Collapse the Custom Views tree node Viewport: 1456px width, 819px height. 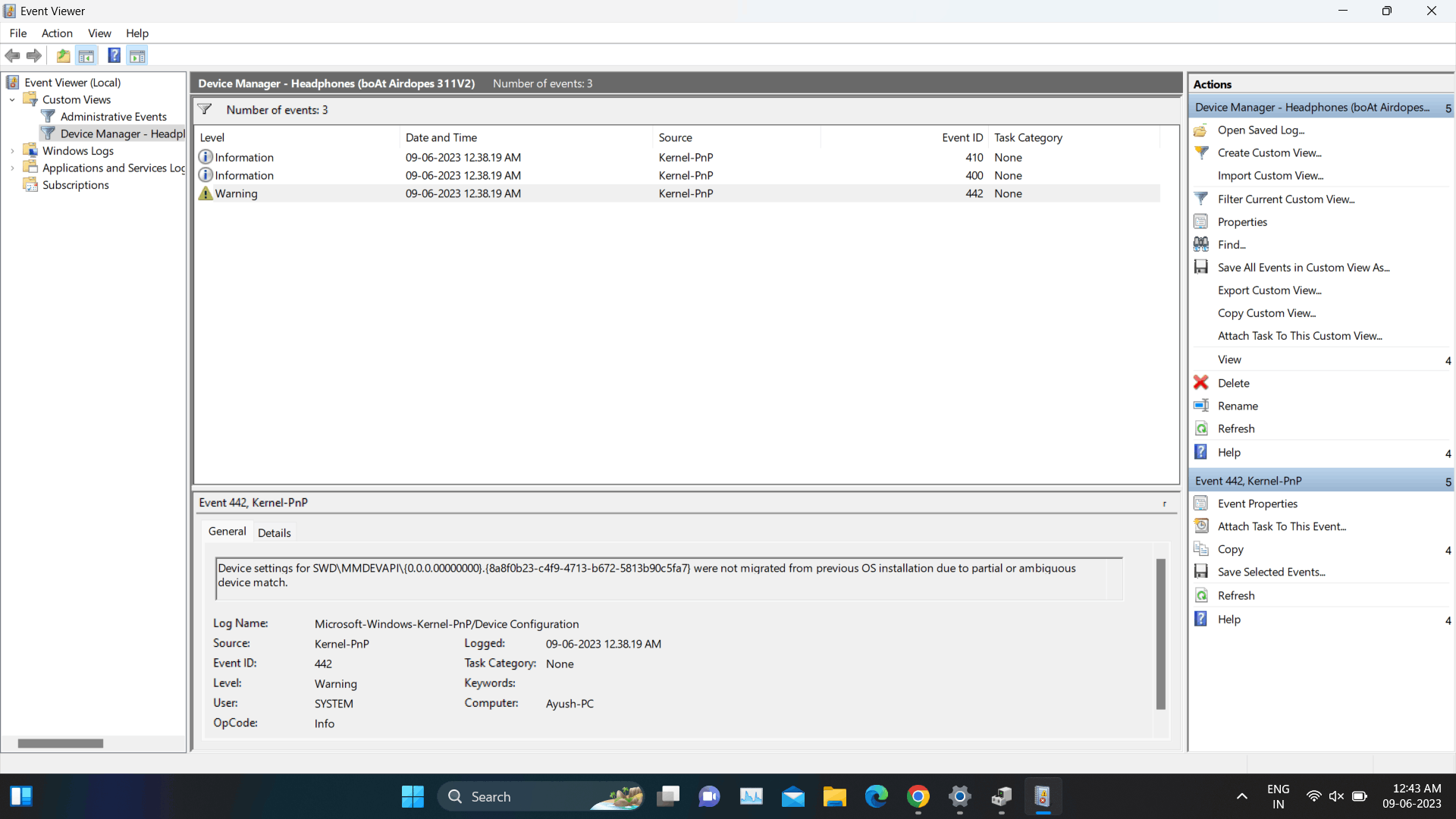point(12,99)
